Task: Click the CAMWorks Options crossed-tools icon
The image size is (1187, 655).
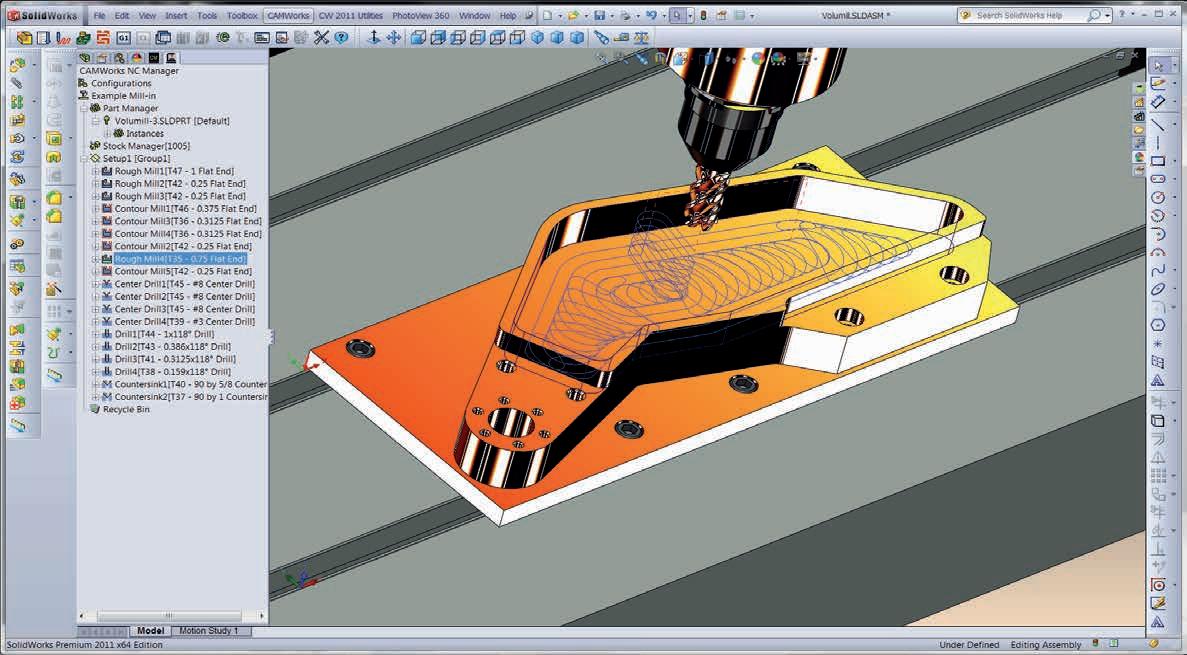Action: point(321,37)
